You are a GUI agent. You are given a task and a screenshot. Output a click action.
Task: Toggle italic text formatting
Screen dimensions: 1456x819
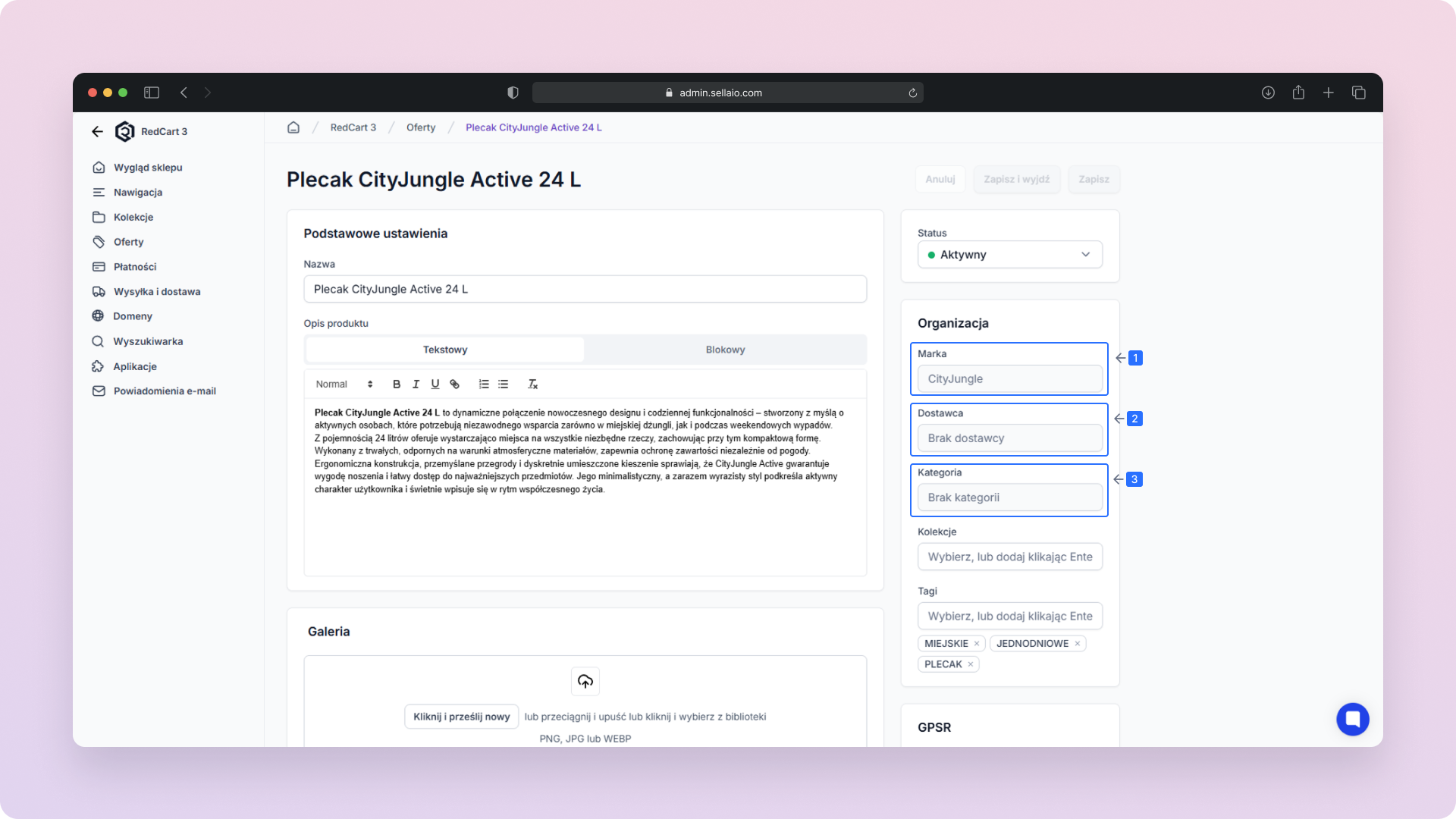point(416,384)
